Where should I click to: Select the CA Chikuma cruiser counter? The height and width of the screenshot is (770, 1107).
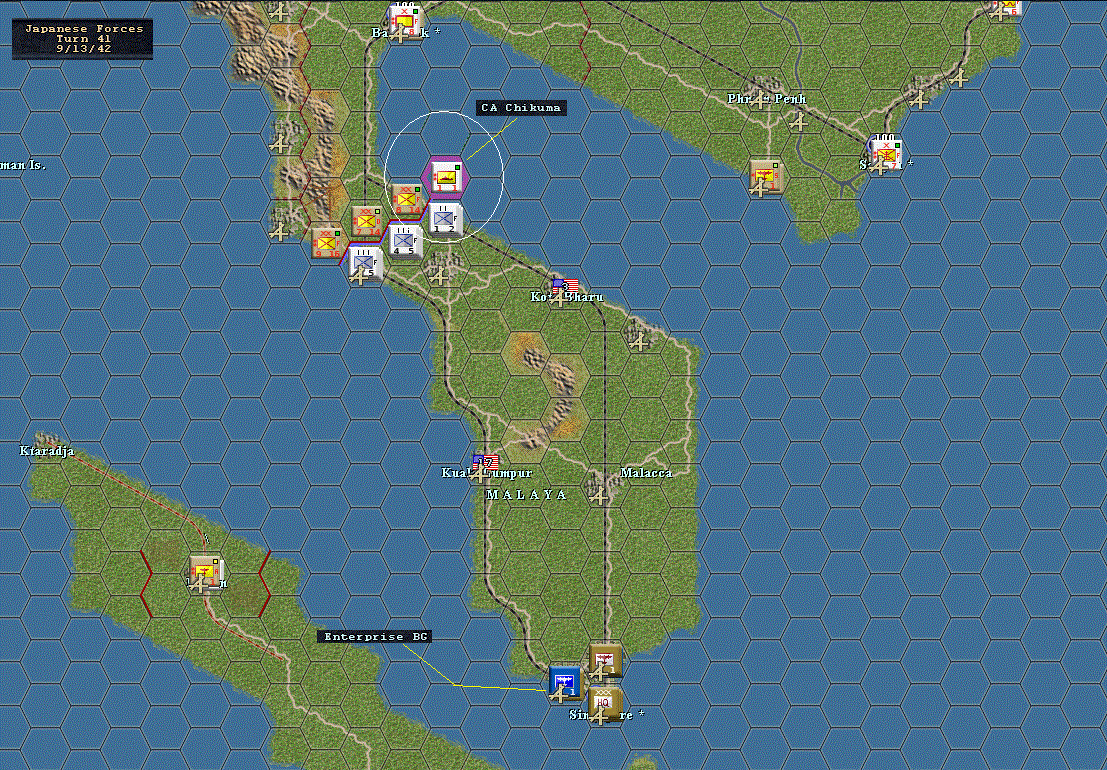445,176
